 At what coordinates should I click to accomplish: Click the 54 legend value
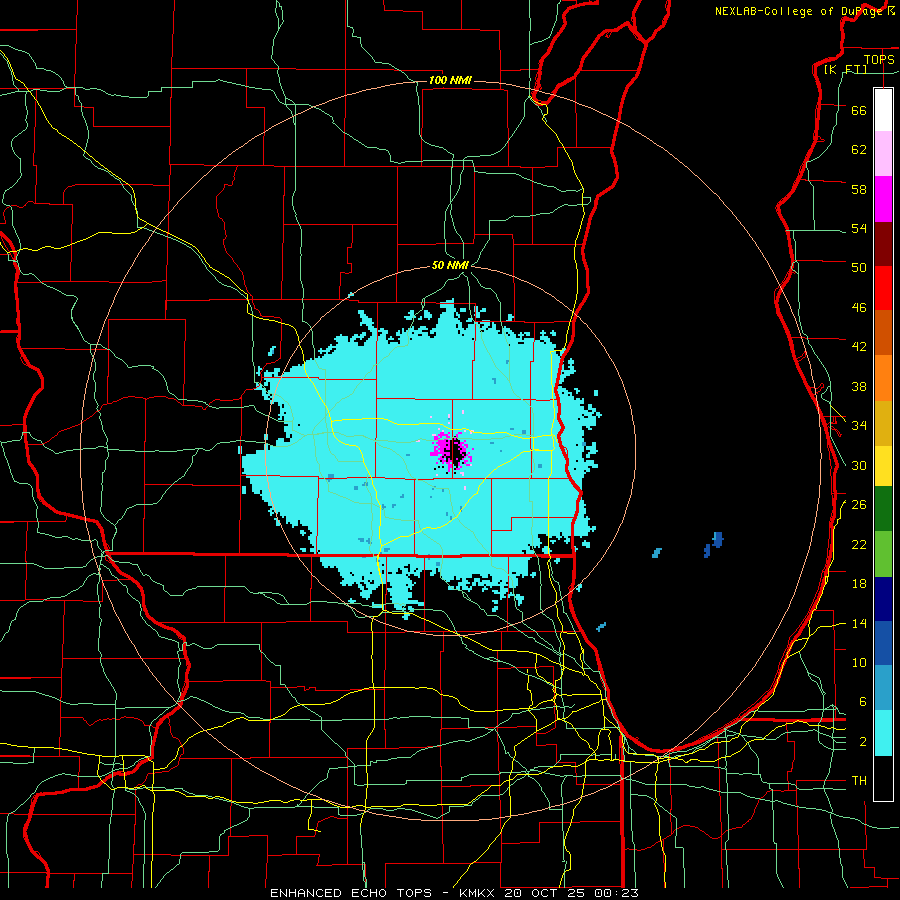859,228
